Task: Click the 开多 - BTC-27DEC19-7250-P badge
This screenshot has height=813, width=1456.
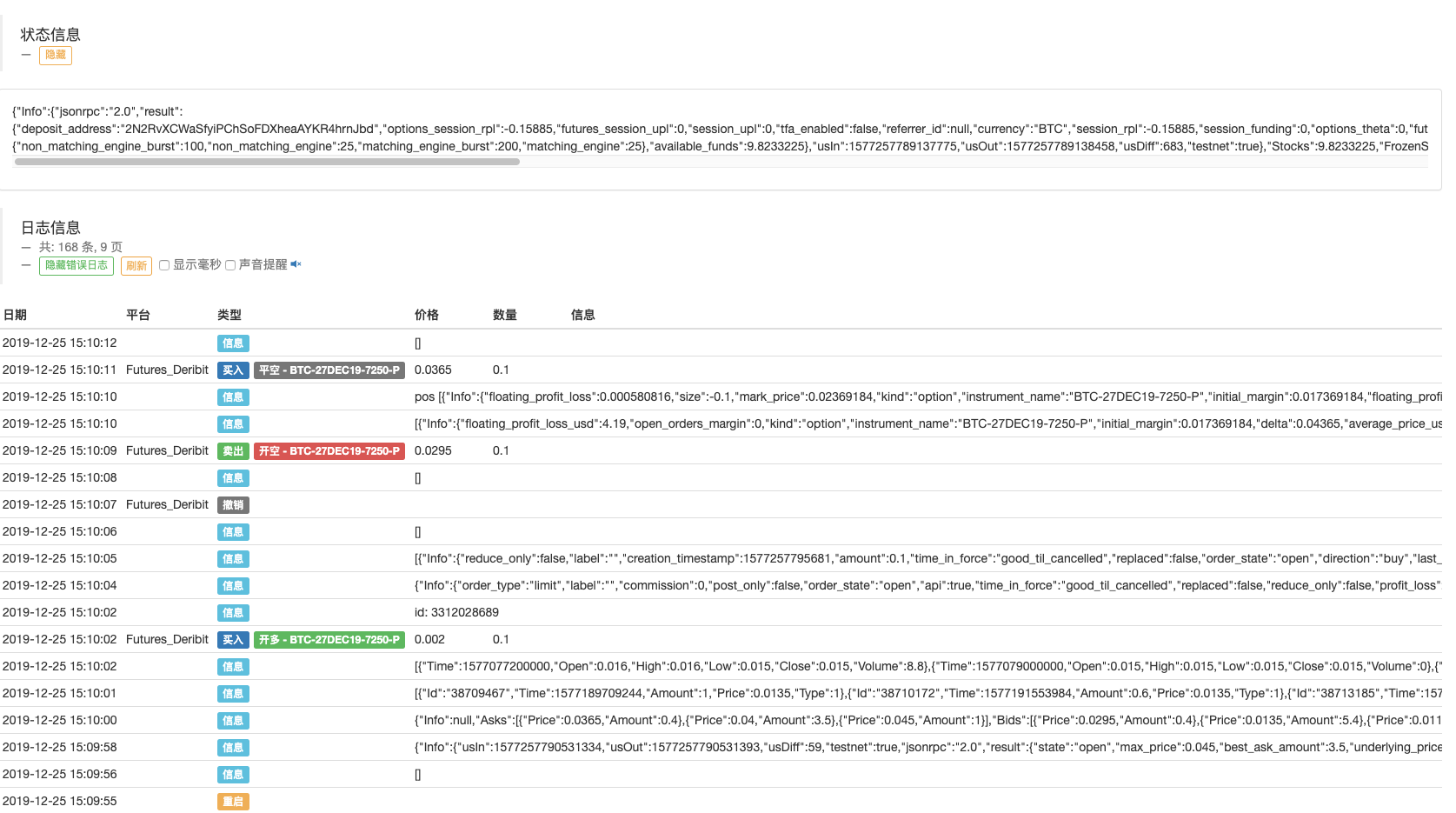Action: tap(329, 640)
